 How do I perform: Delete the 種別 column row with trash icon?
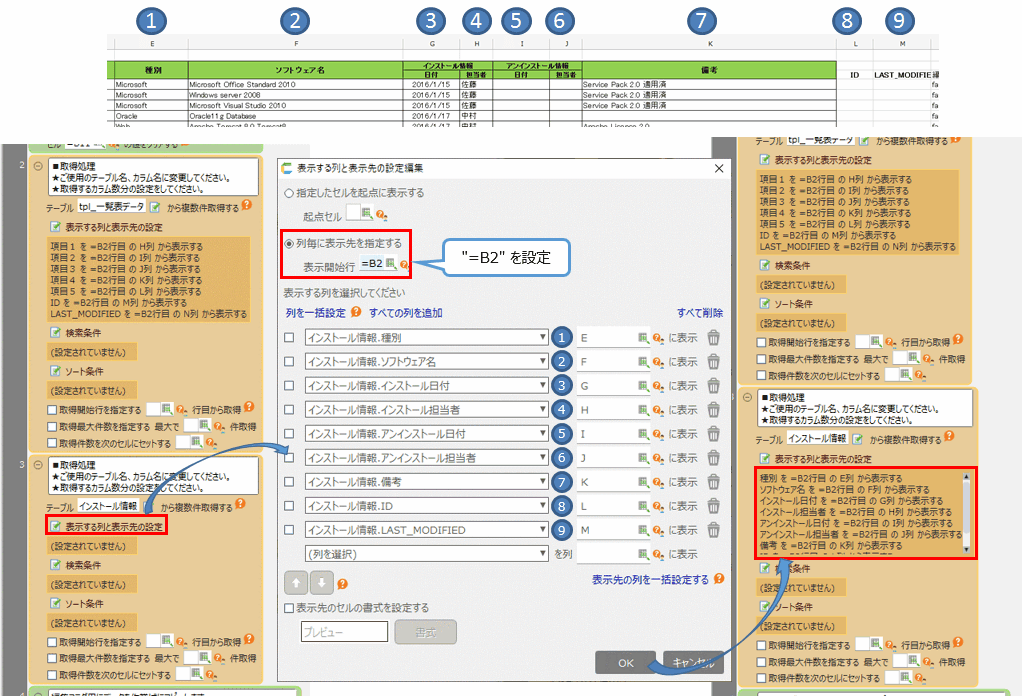[x=713, y=338]
